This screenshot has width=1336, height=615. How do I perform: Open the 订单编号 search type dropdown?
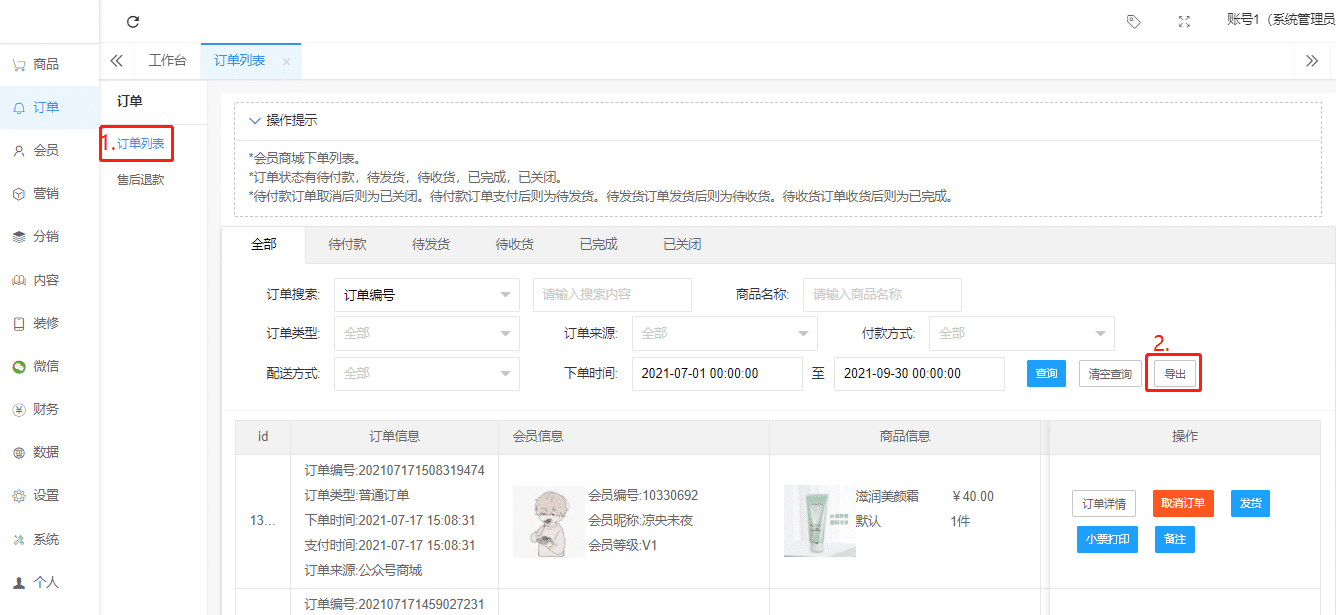[426, 295]
